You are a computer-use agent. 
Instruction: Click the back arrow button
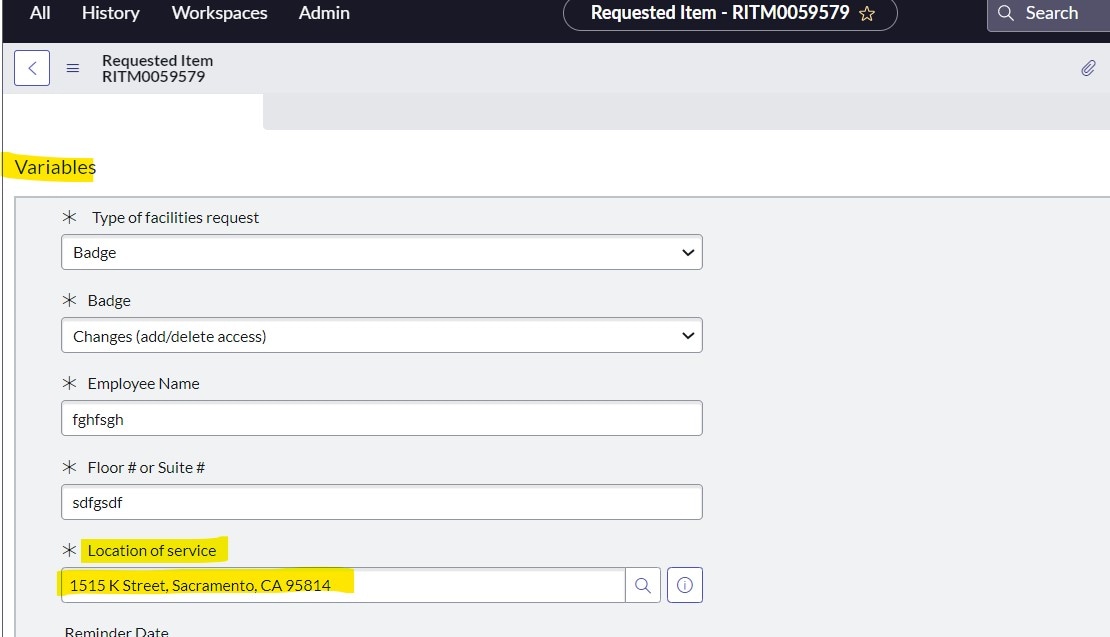coord(32,68)
